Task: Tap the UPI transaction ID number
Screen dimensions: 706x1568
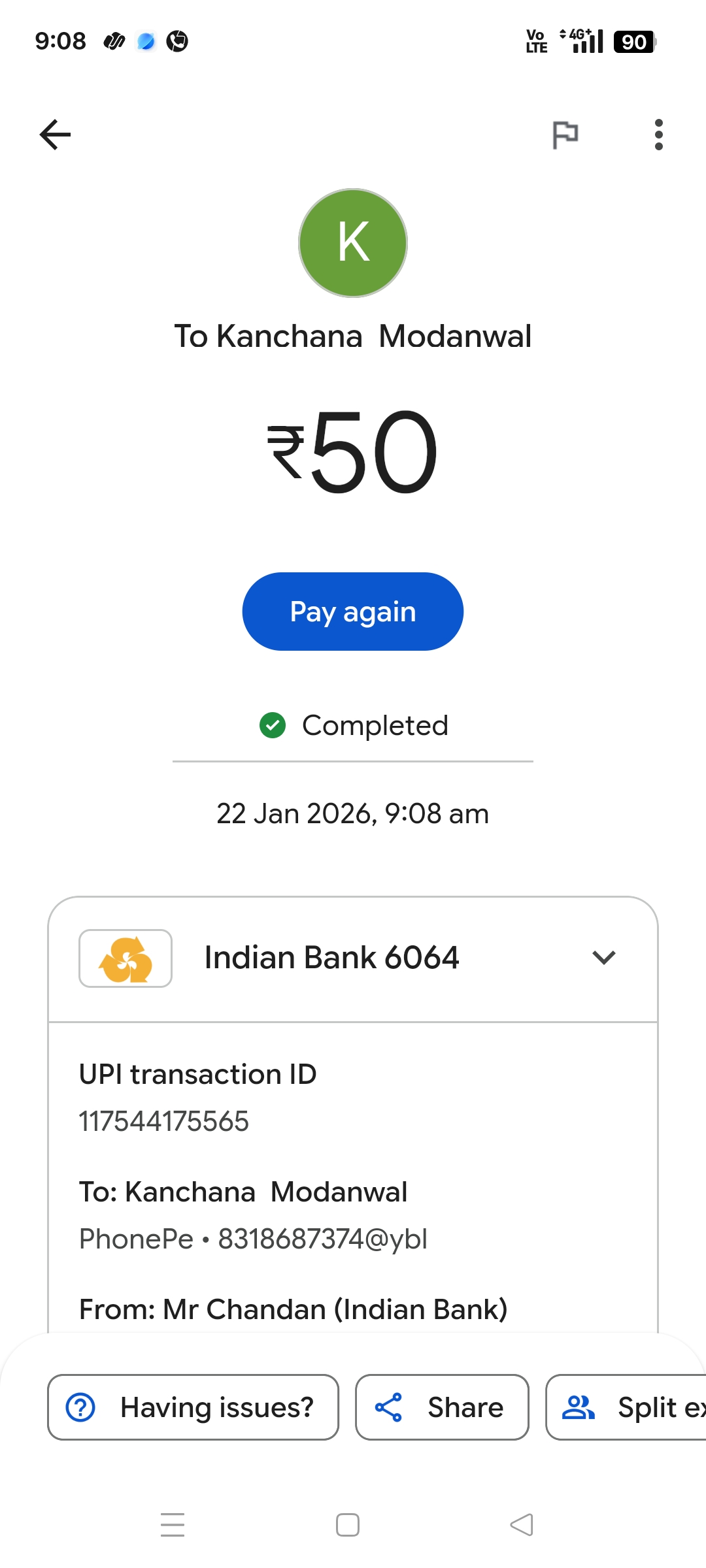Action: click(x=164, y=1121)
